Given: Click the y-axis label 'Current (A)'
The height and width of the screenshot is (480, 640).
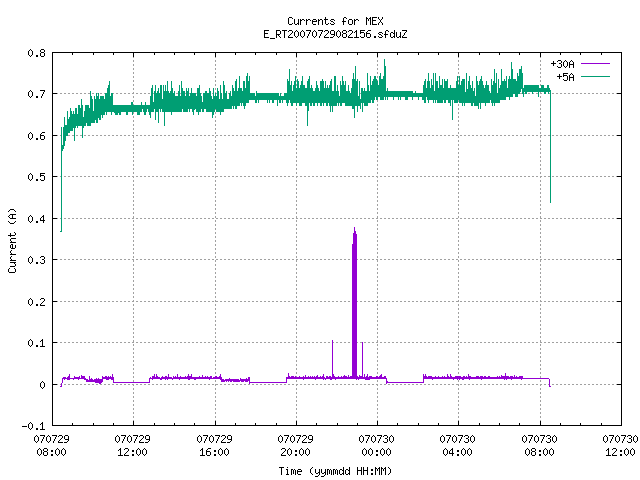Looking at the screenshot, I should [12, 240].
